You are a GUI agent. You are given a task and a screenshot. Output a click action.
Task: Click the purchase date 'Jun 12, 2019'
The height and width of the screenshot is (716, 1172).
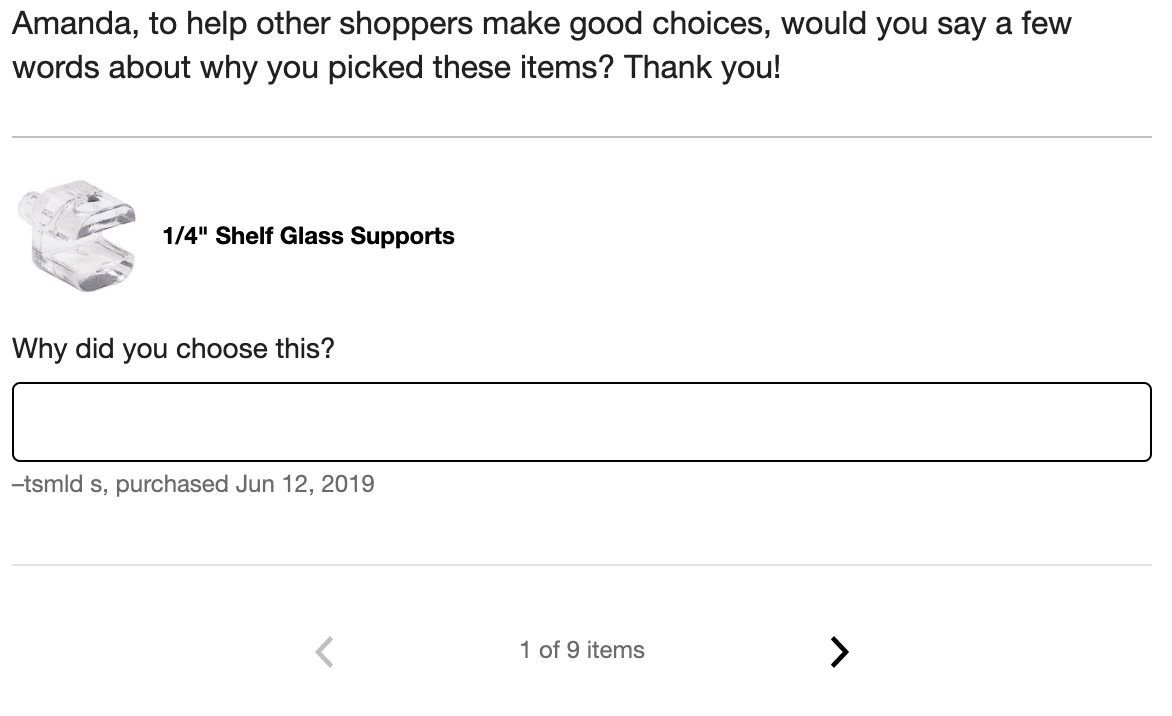click(x=305, y=484)
